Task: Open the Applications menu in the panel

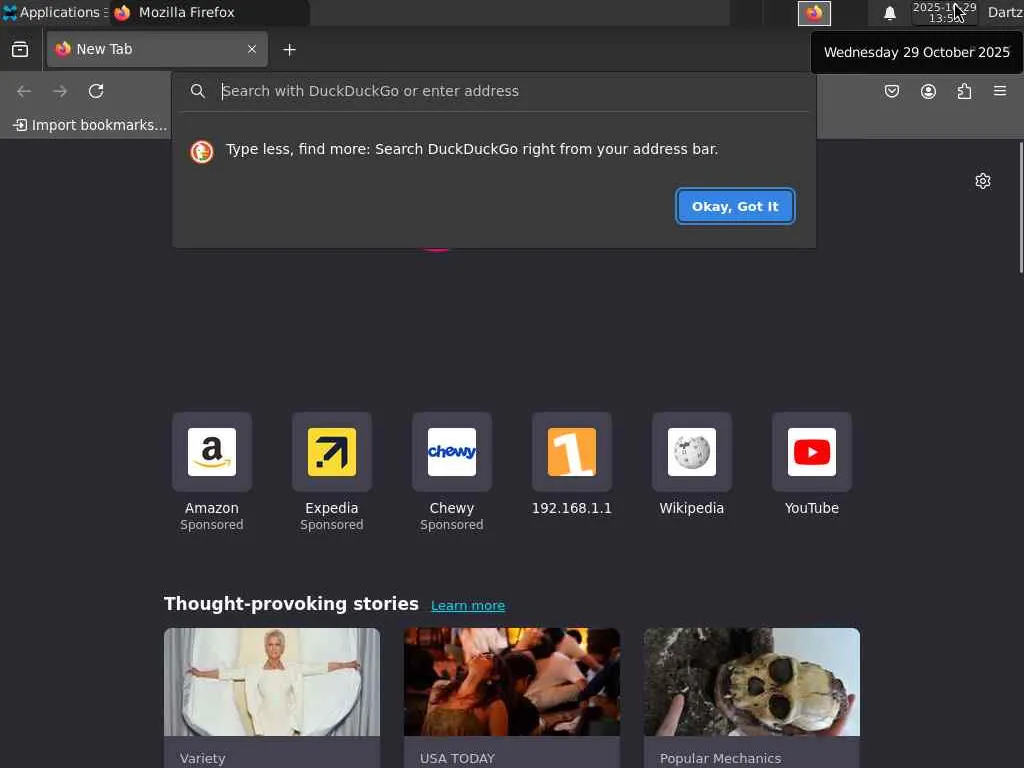Action: [55, 12]
